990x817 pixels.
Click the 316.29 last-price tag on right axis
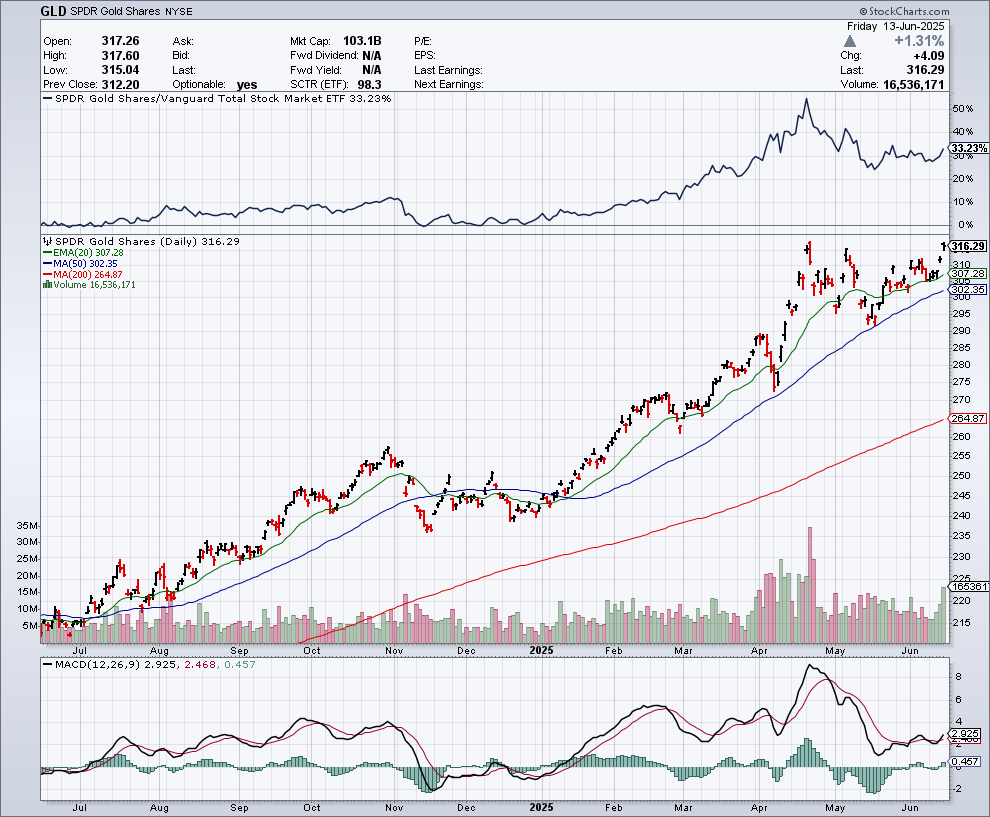tap(969, 246)
